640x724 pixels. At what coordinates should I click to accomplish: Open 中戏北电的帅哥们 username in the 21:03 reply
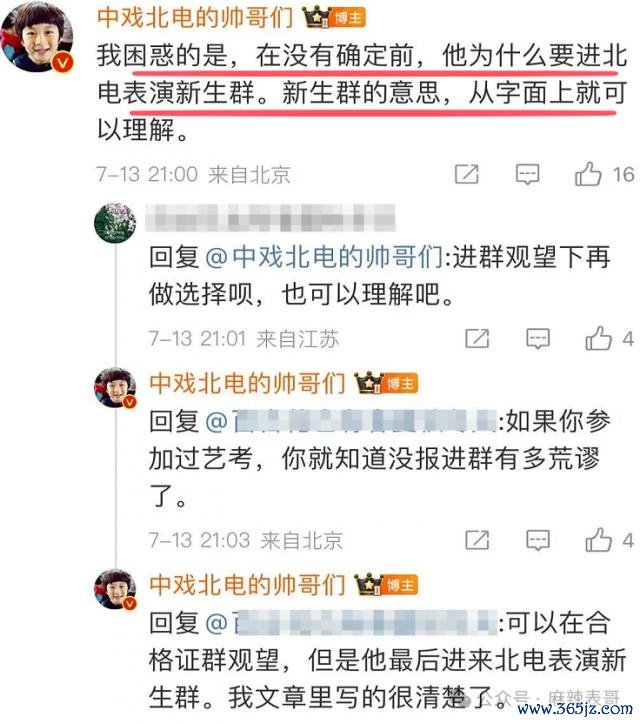click(248, 383)
